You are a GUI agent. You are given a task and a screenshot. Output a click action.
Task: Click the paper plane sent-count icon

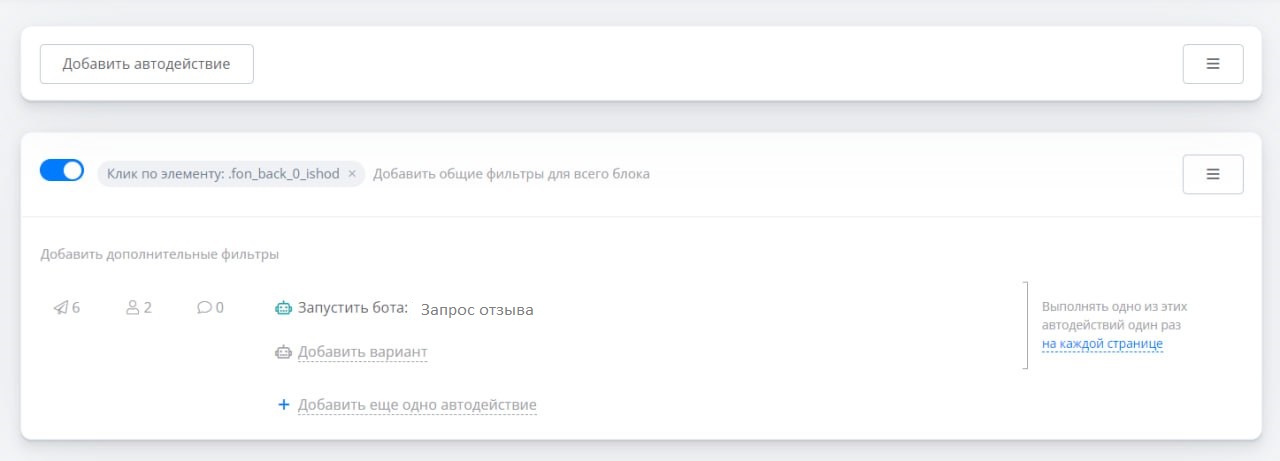[x=60, y=308]
